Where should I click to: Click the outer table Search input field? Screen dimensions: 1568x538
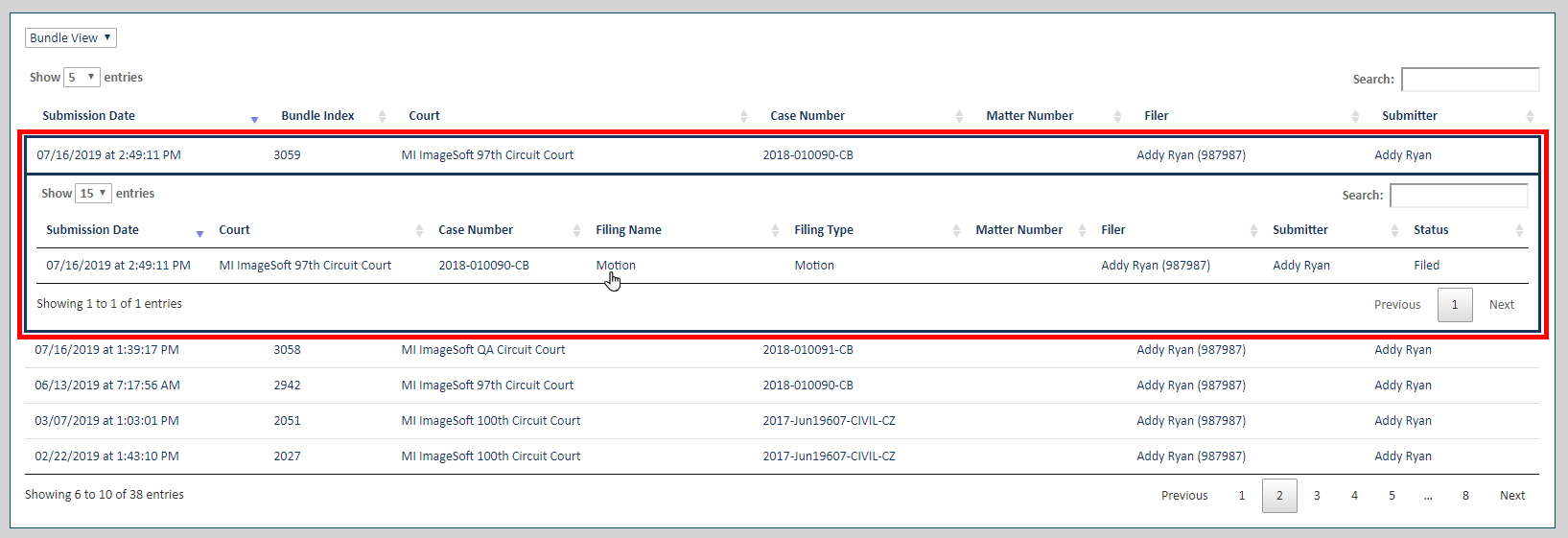point(1470,80)
